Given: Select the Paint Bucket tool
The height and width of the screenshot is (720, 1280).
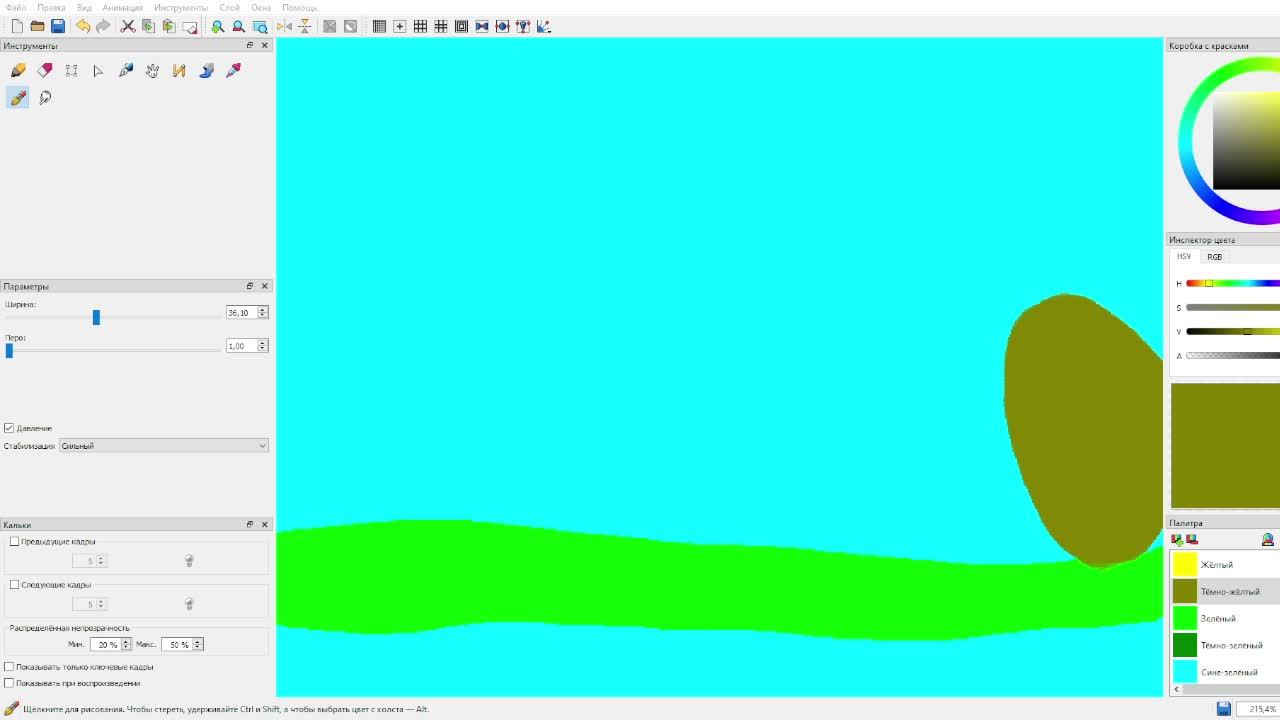Looking at the screenshot, I should (206, 70).
